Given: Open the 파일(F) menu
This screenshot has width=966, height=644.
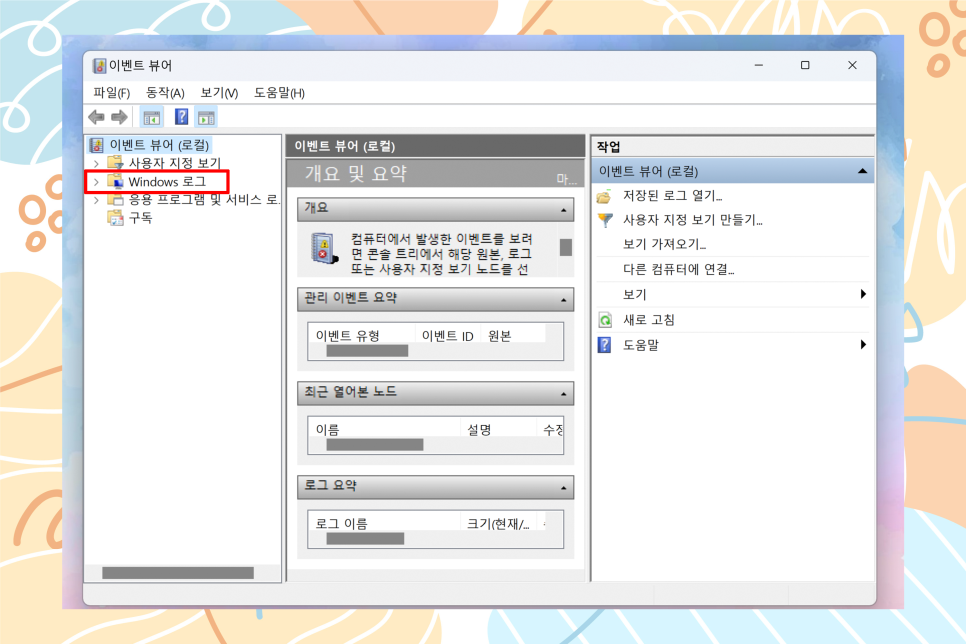Looking at the screenshot, I should pos(112,93).
